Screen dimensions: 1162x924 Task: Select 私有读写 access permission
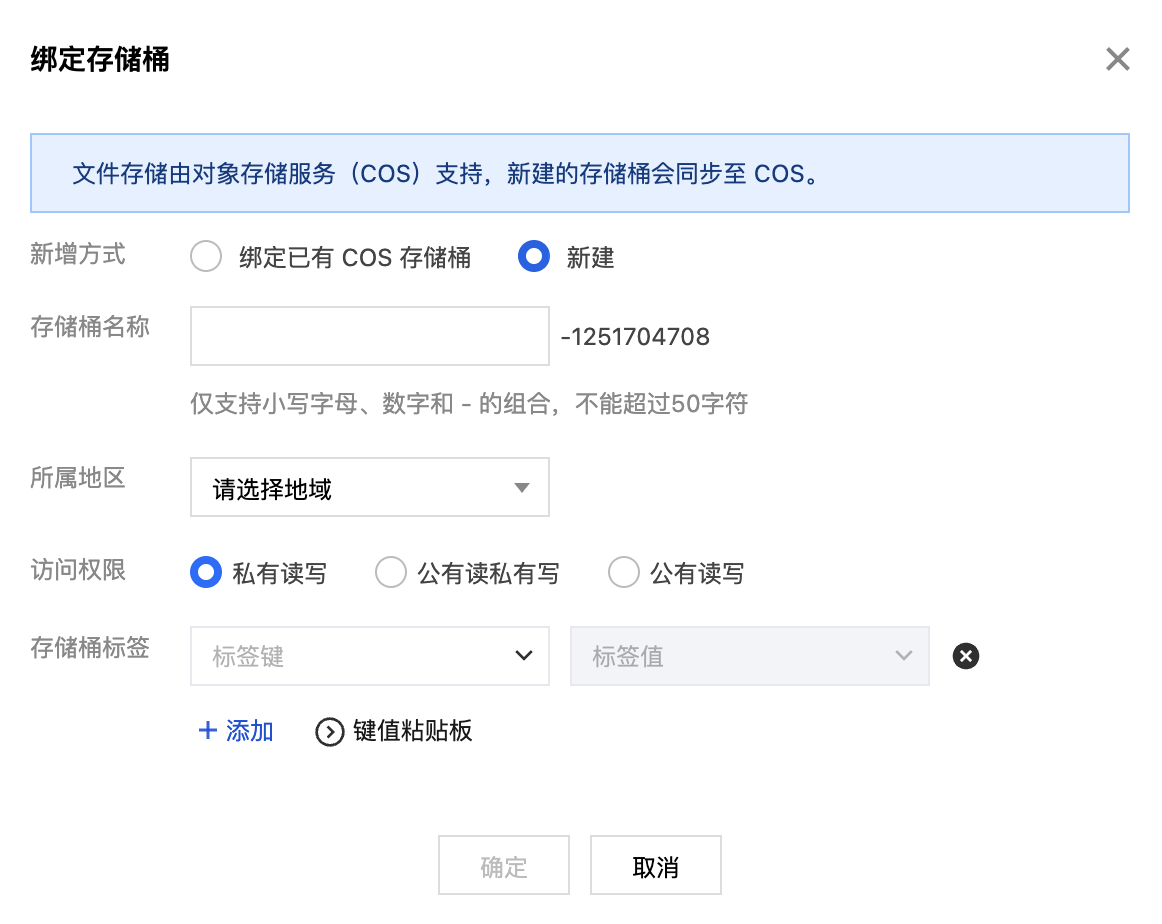206,573
